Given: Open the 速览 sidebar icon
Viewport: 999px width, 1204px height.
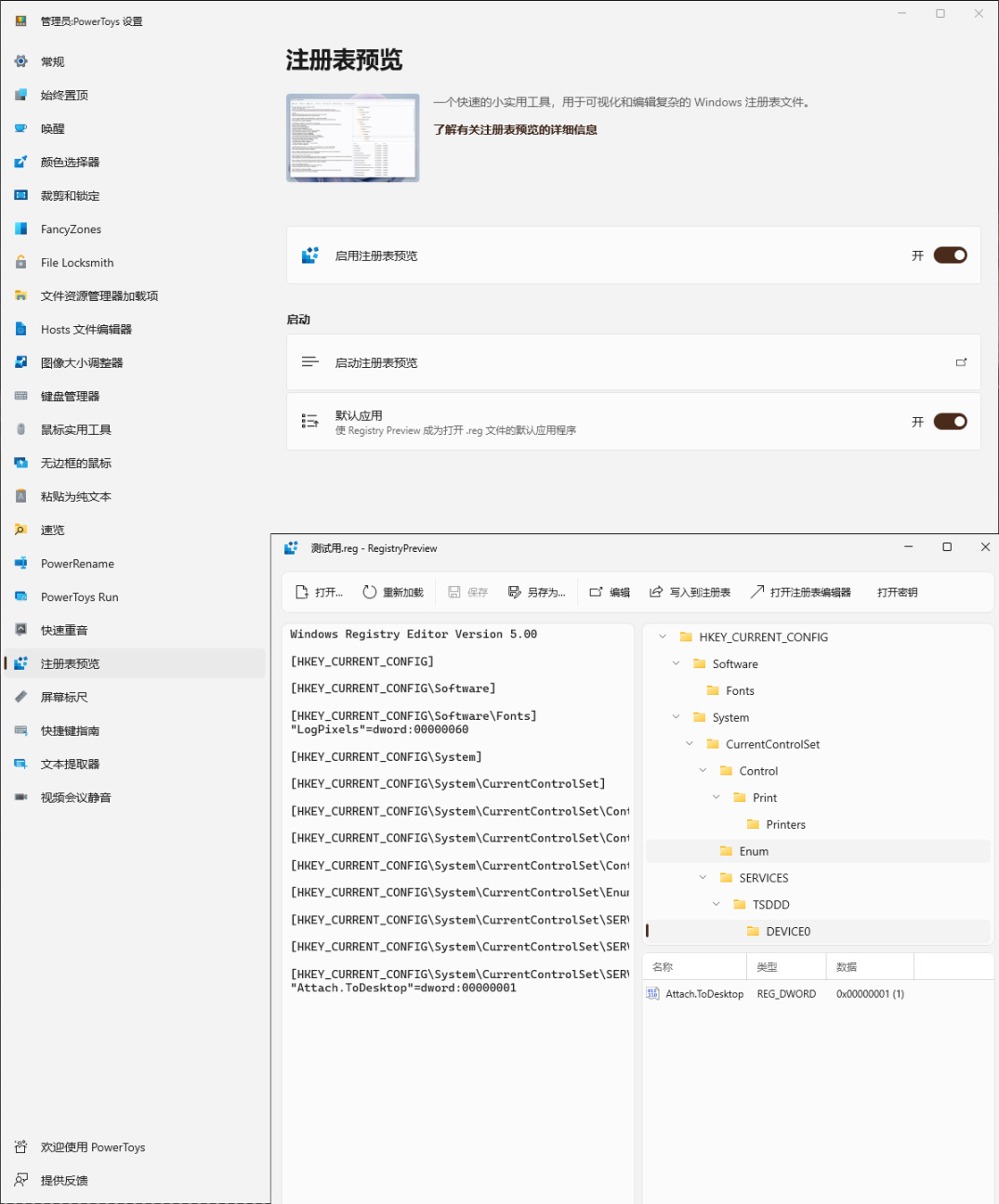Looking at the screenshot, I should pos(20,530).
